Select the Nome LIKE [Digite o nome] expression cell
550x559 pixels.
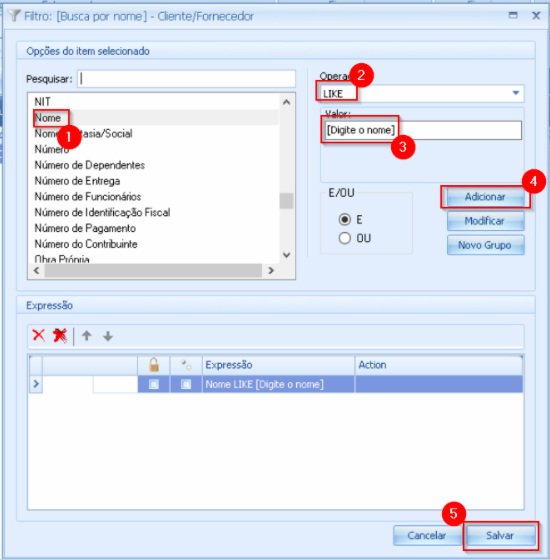coord(278,384)
